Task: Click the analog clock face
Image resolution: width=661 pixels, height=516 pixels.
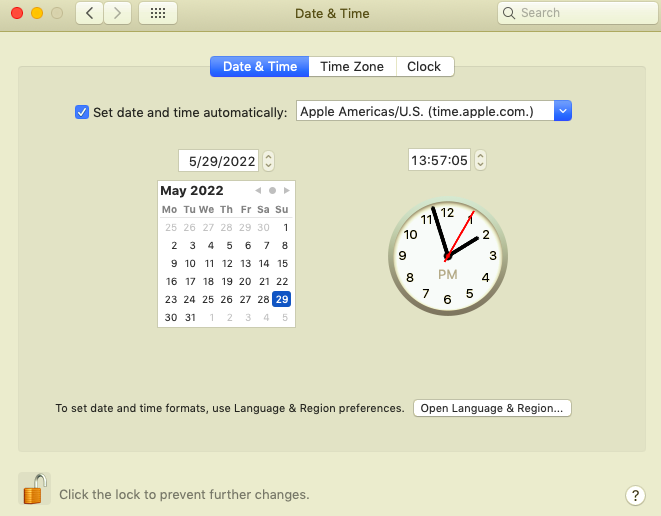Action: [448, 256]
